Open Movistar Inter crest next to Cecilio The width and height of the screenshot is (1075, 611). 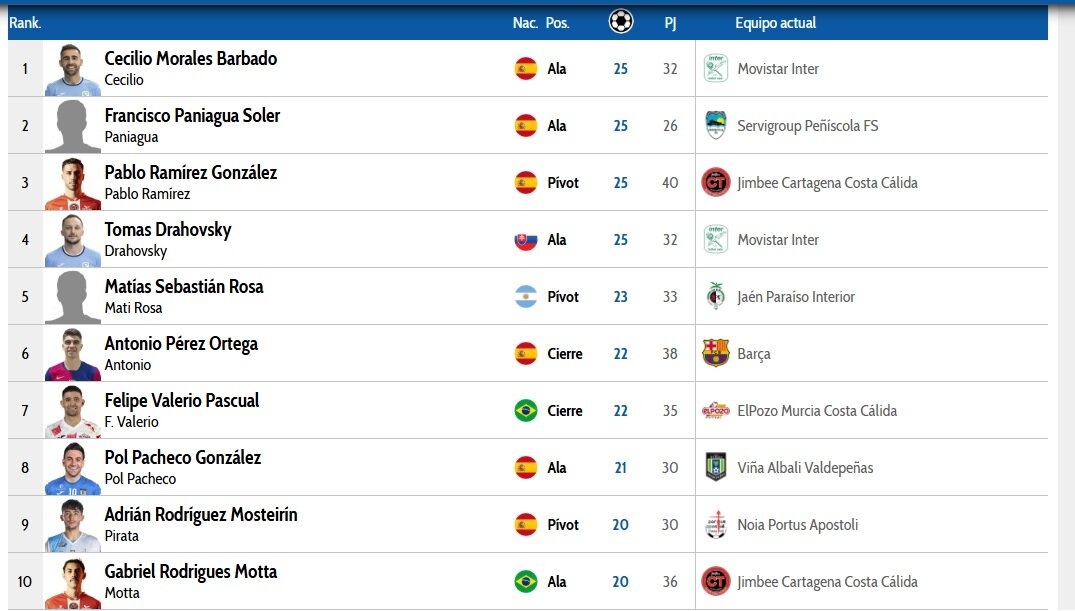(x=716, y=69)
